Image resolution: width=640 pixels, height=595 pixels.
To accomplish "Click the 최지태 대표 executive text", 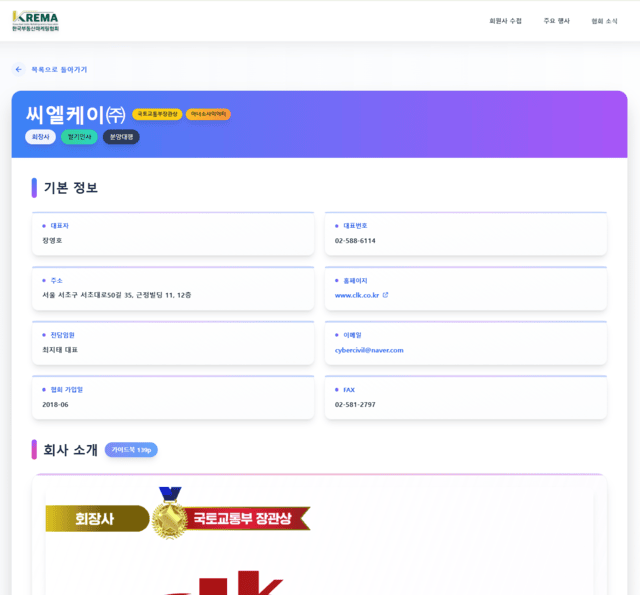I will pyautogui.click(x=60, y=350).
